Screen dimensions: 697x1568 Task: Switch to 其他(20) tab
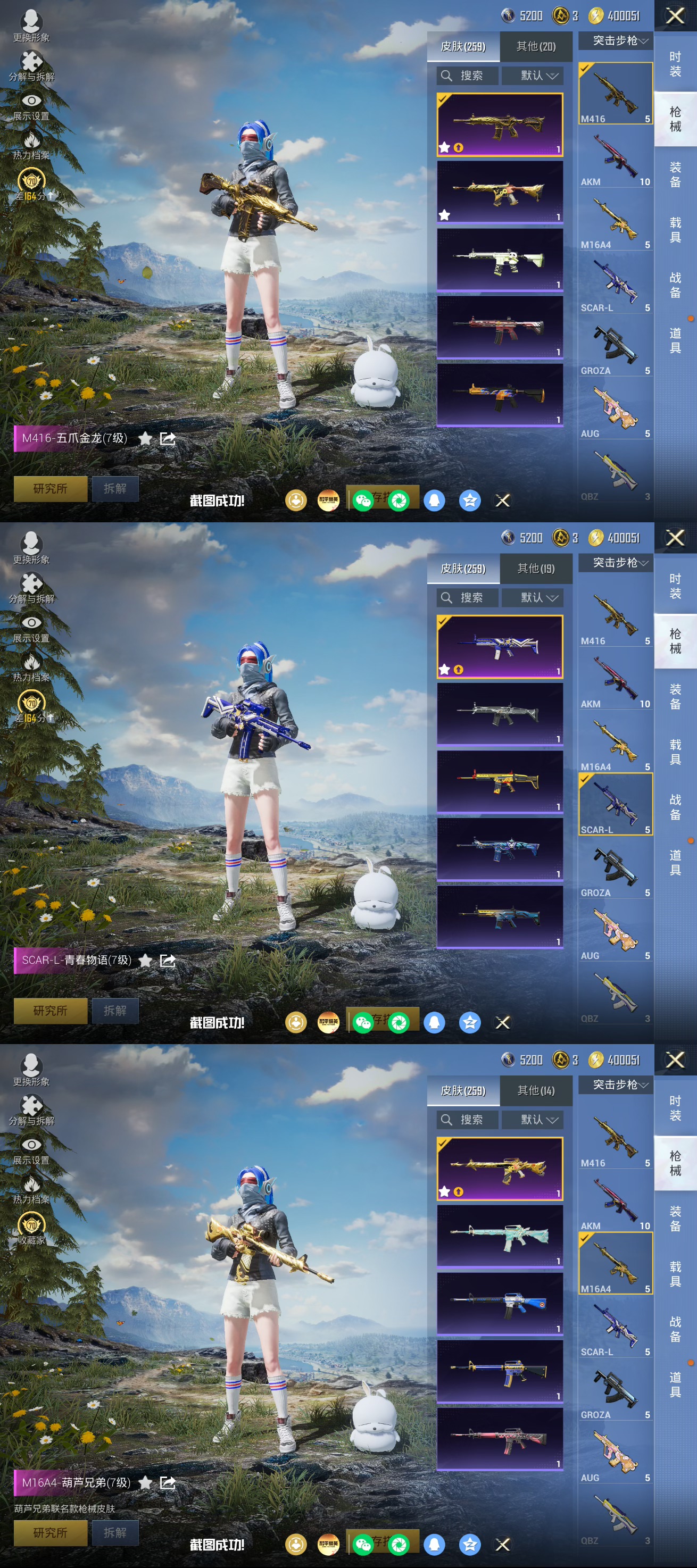[x=536, y=46]
